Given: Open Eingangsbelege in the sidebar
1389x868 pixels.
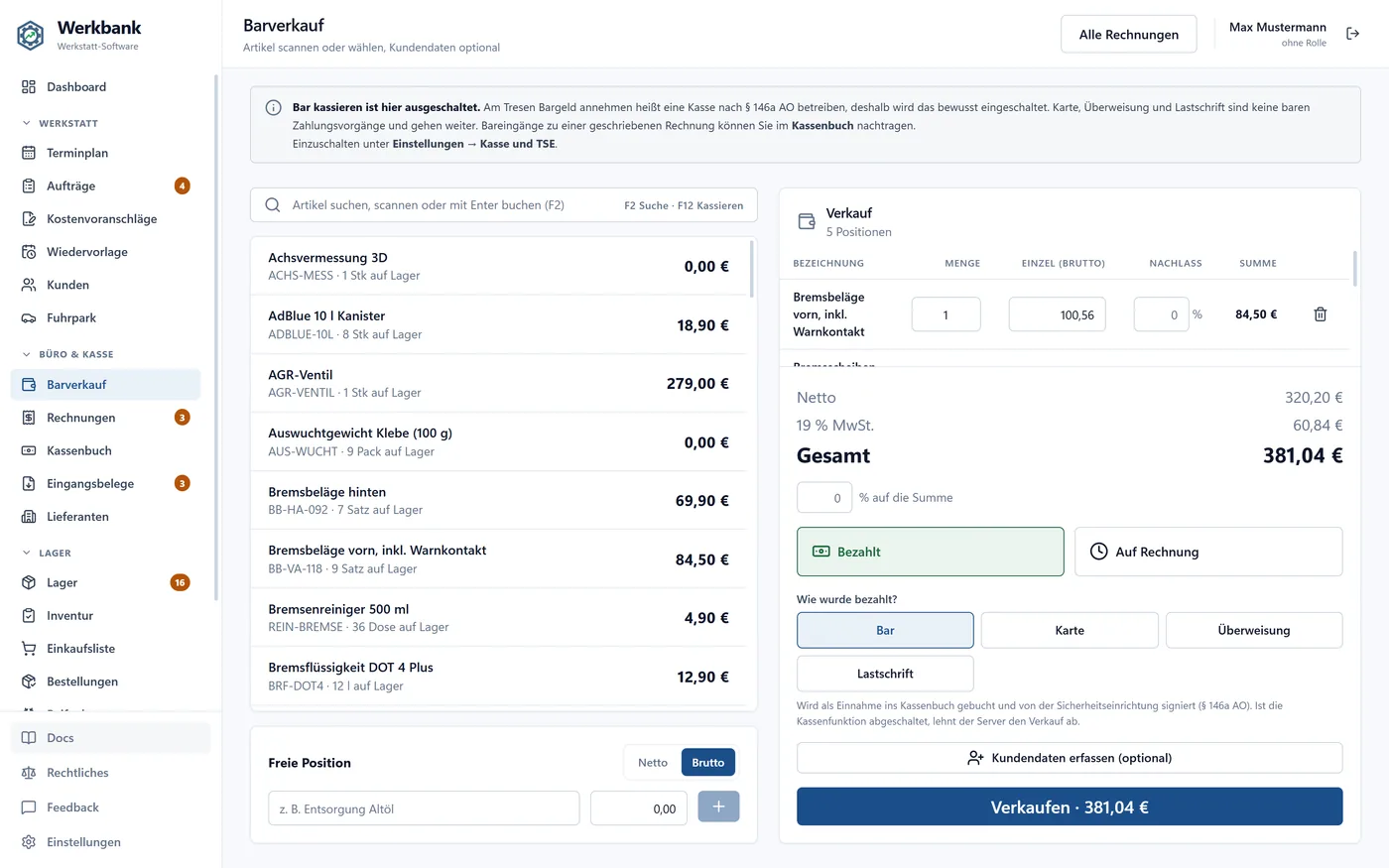Looking at the screenshot, I should [105, 484].
